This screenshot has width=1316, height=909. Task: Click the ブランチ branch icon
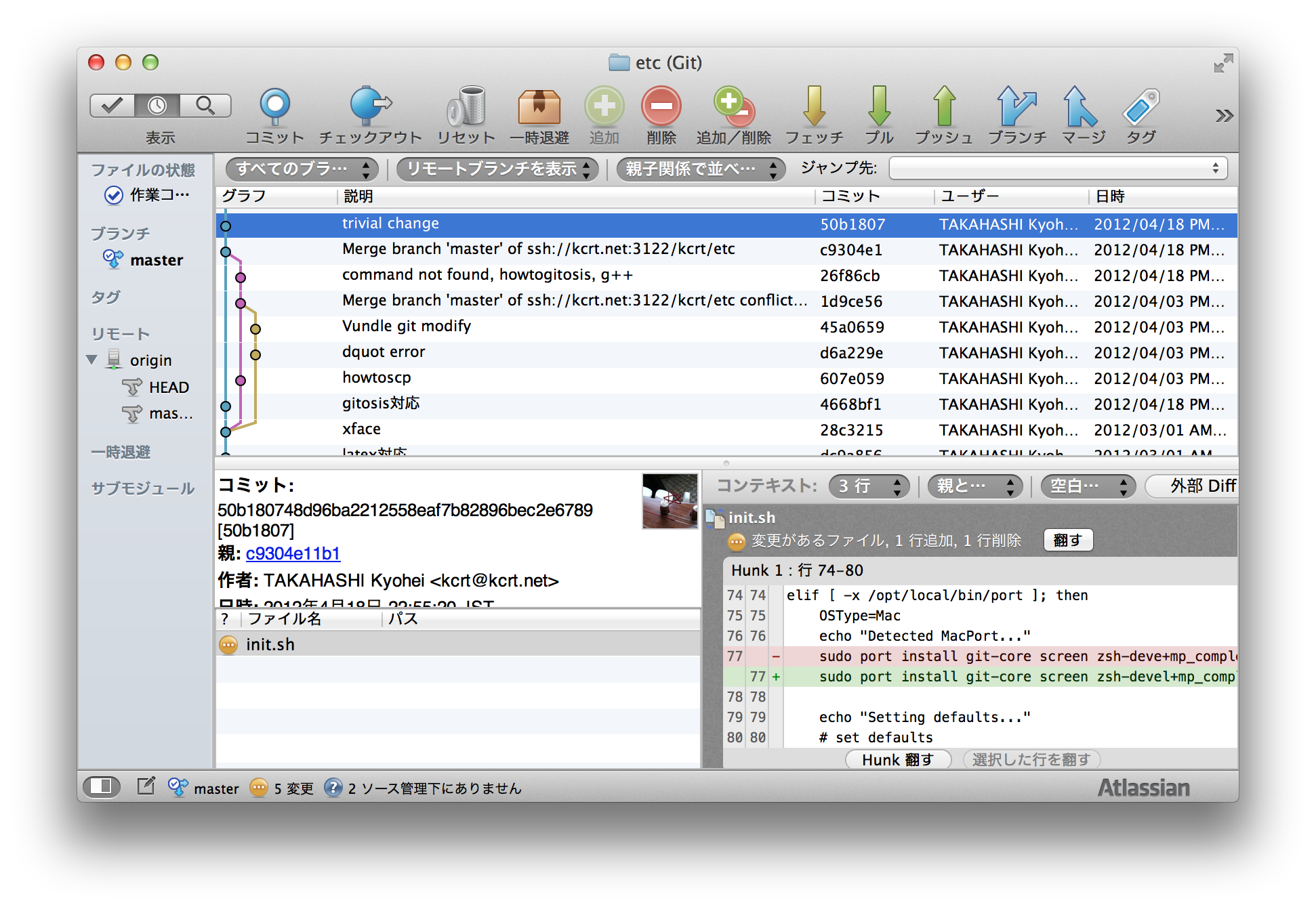pos(1016,106)
